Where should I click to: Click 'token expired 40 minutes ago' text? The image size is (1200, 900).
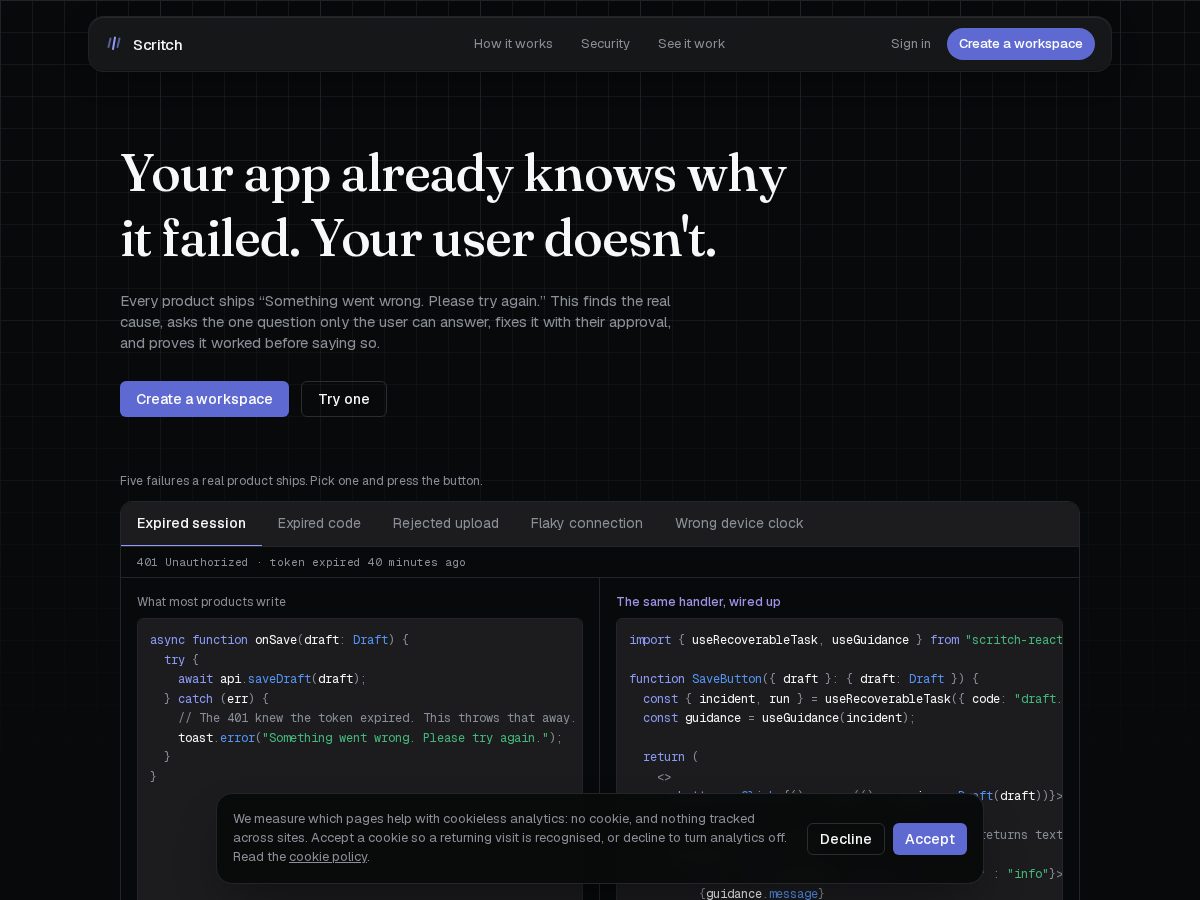tap(367, 562)
